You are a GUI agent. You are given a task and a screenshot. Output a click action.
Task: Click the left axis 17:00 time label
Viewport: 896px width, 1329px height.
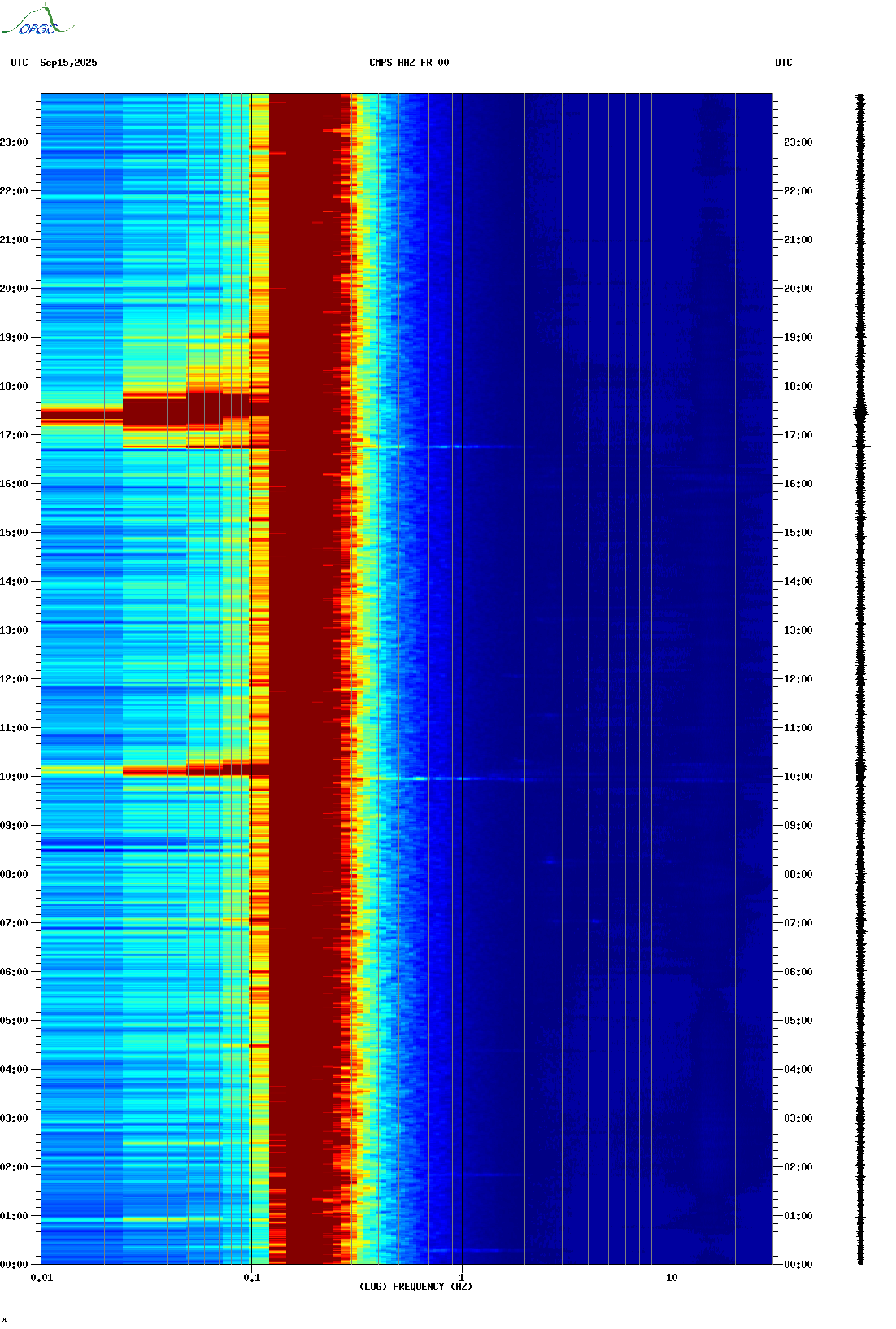(x=14, y=435)
